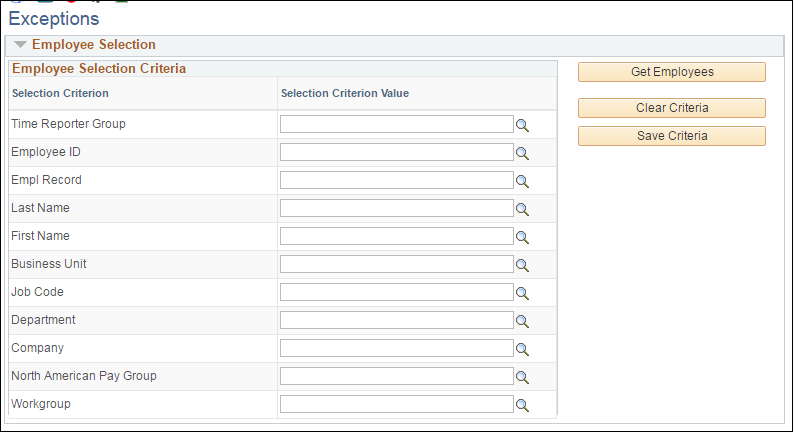This screenshot has width=793, height=432.
Task: Focus the Company value field
Action: pos(396,348)
